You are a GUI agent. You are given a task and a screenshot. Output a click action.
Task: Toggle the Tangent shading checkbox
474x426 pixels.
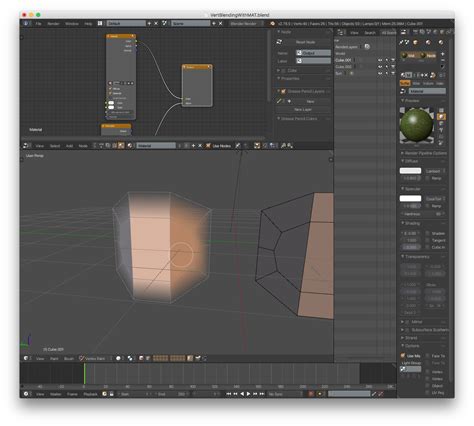click(427, 240)
